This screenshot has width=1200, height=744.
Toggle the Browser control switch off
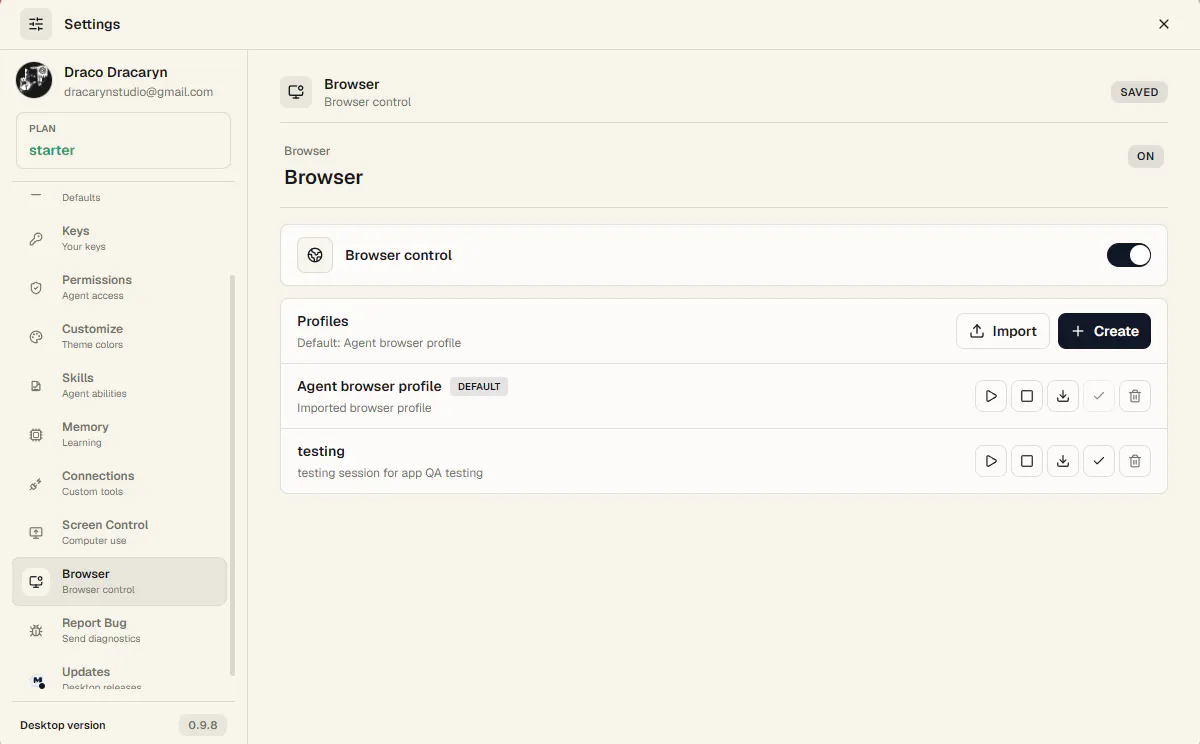click(x=1129, y=255)
